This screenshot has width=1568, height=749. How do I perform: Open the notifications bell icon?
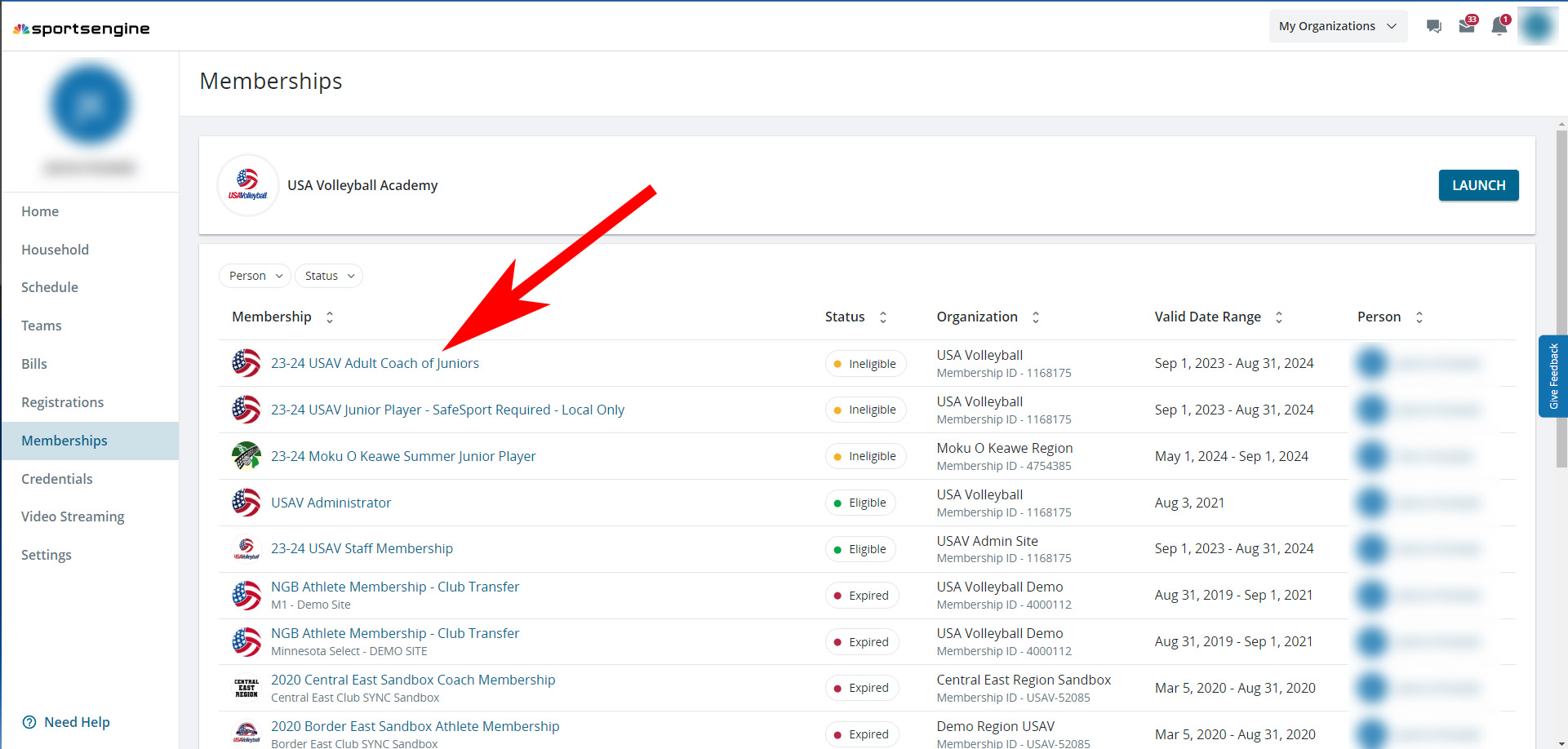tap(1499, 26)
